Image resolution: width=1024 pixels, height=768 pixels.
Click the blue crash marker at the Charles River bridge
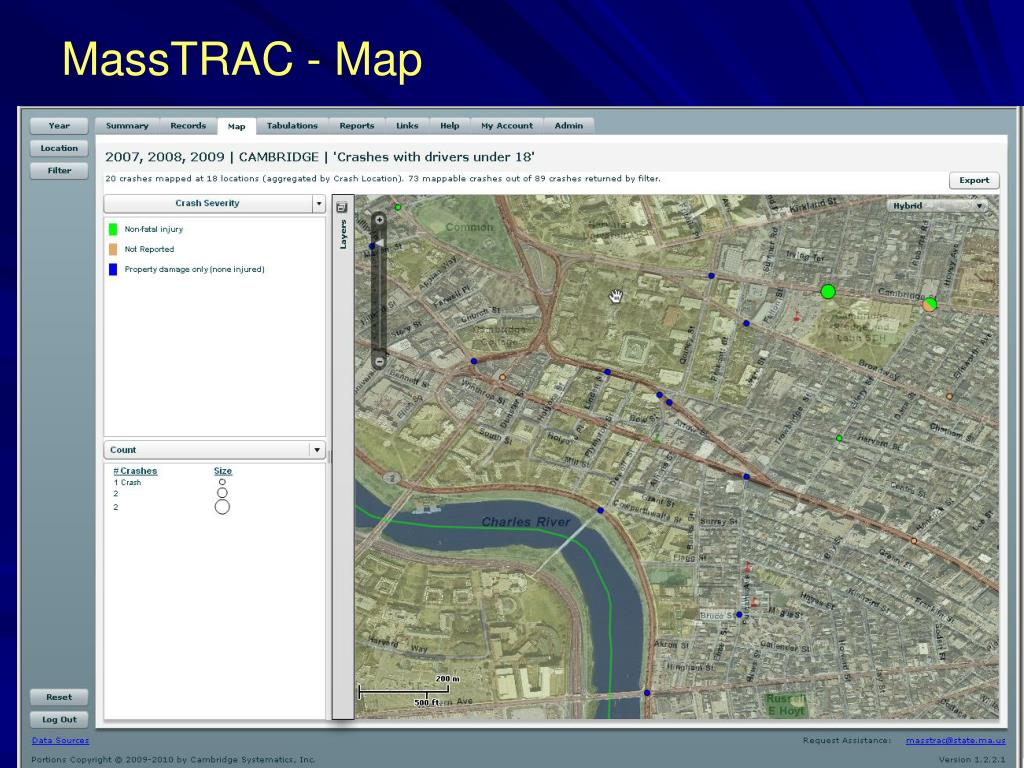pos(600,510)
